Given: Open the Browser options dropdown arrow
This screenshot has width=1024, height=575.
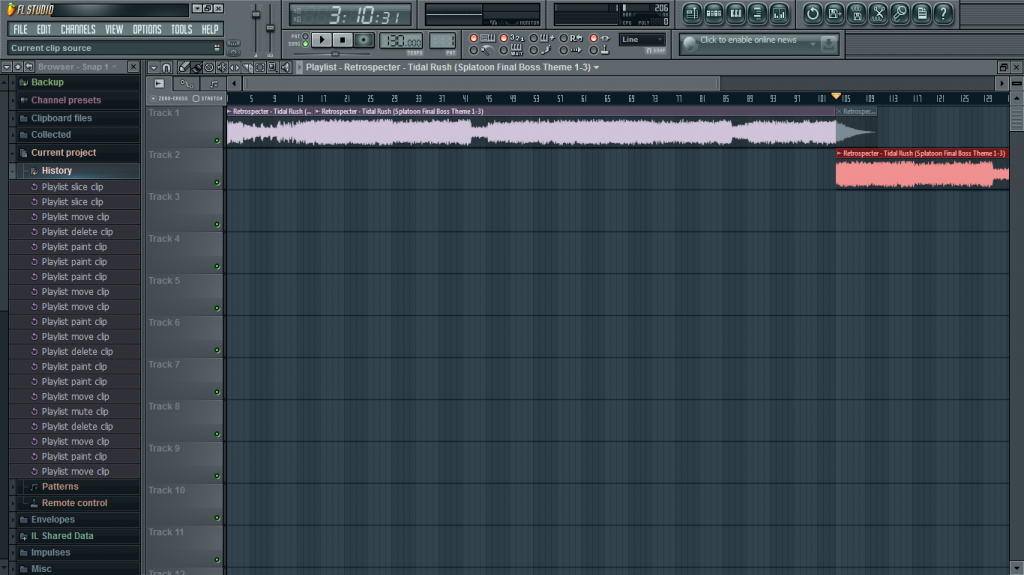Looking at the screenshot, I should [7, 67].
